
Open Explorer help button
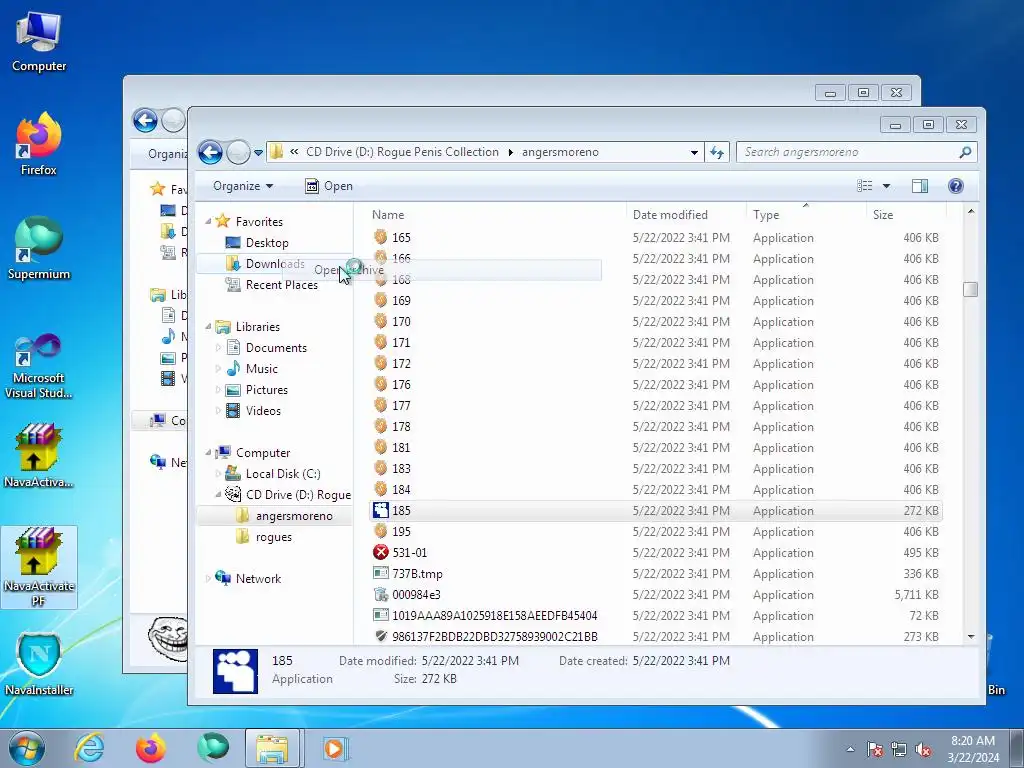pyautogui.click(x=955, y=186)
